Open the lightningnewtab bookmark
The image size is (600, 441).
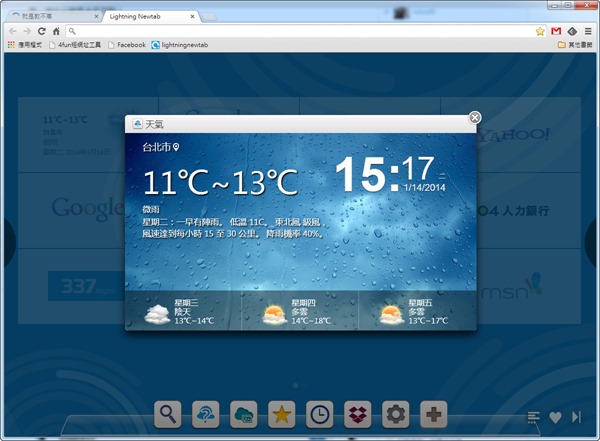coord(180,45)
